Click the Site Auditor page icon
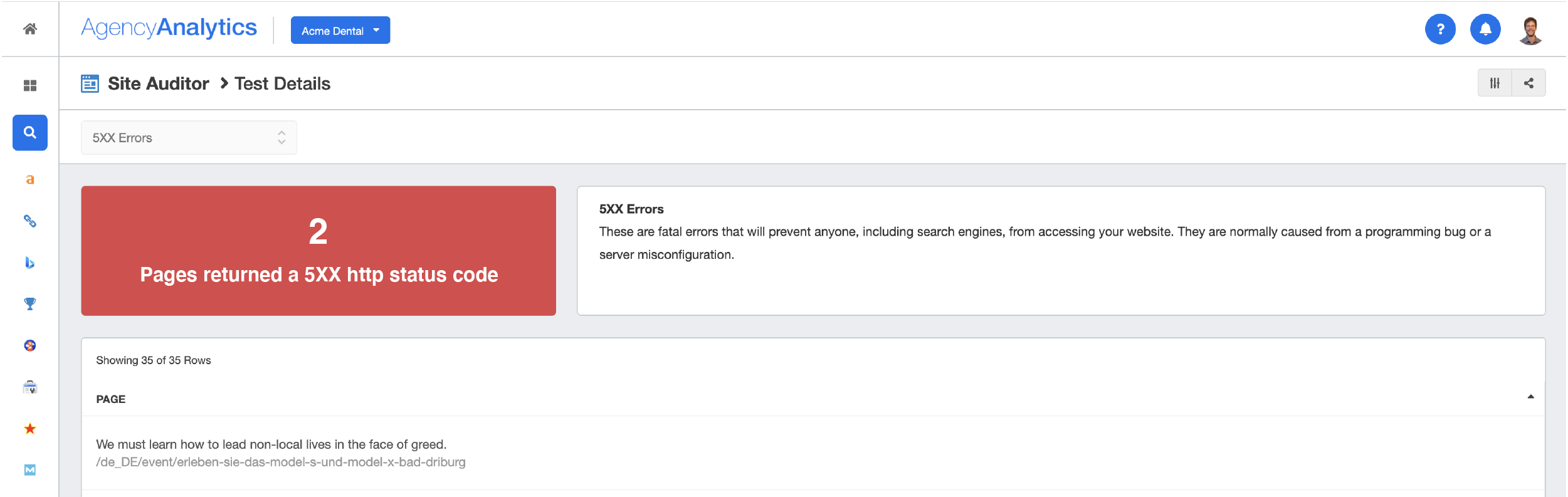The width and height of the screenshot is (1568, 497). coord(90,83)
